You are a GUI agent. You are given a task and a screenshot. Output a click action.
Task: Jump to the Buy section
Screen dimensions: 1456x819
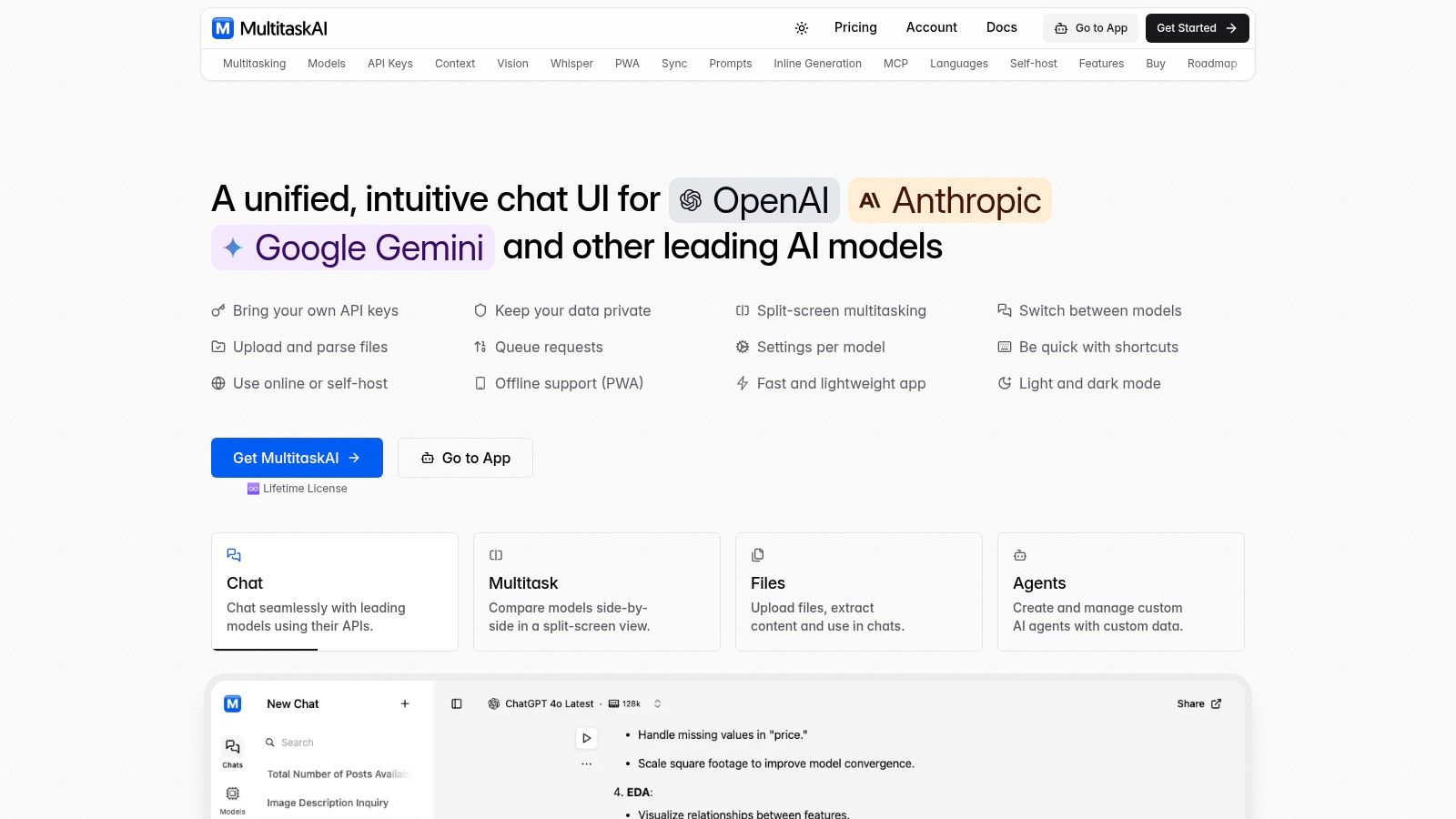[x=1155, y=64]
